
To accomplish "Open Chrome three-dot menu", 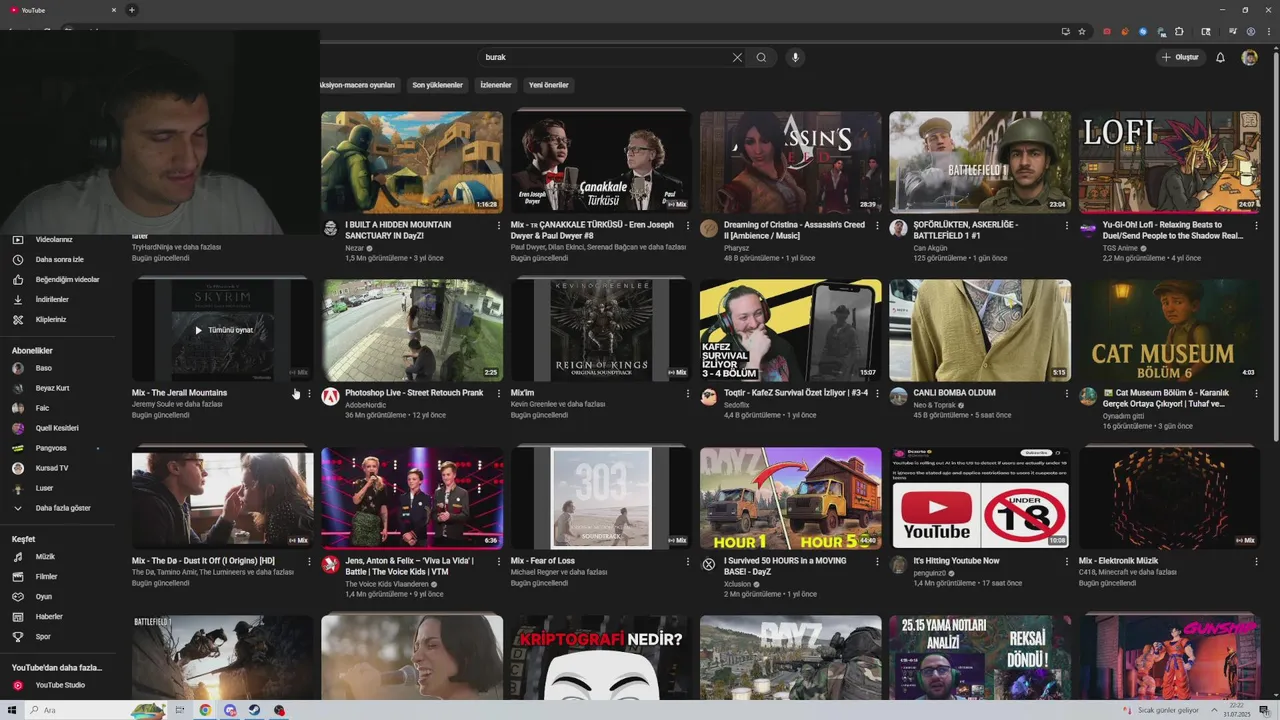I will coord(1267,31).
